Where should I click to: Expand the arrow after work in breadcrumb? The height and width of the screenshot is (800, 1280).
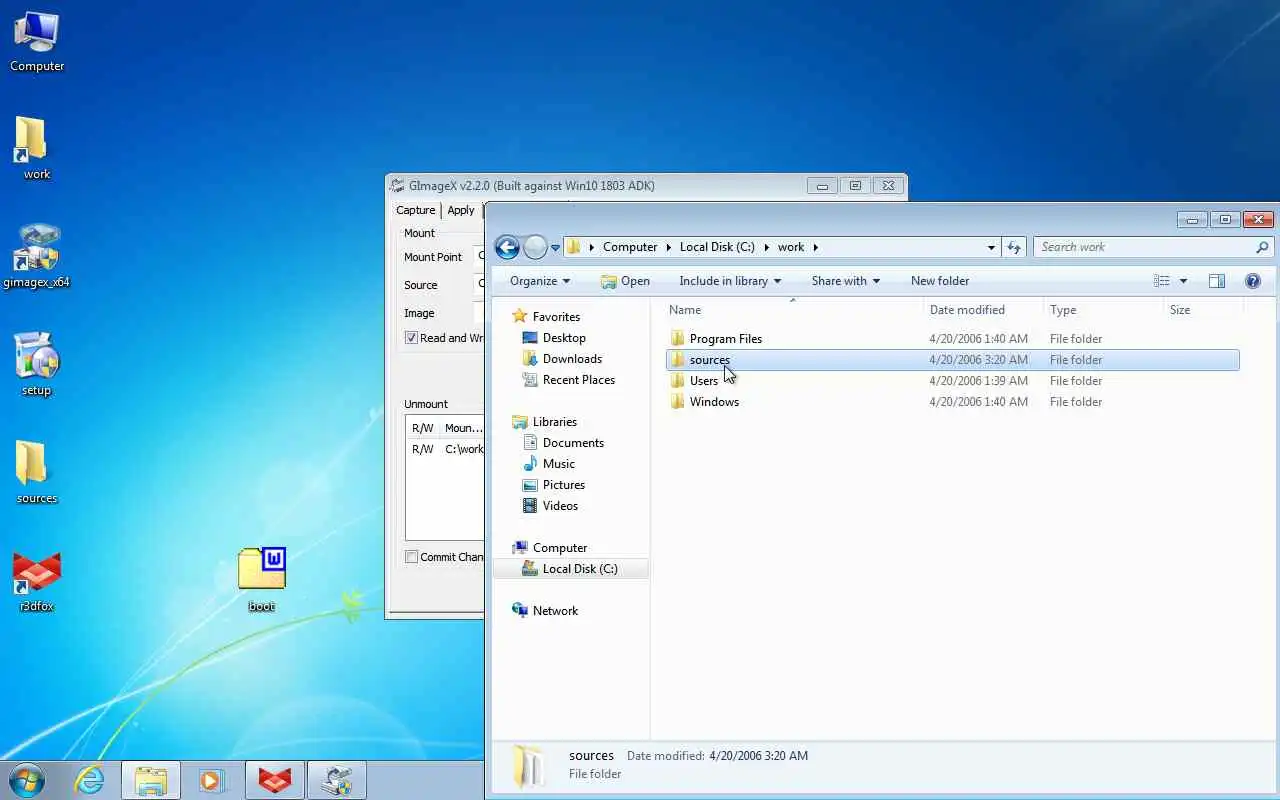pos(815,247)
